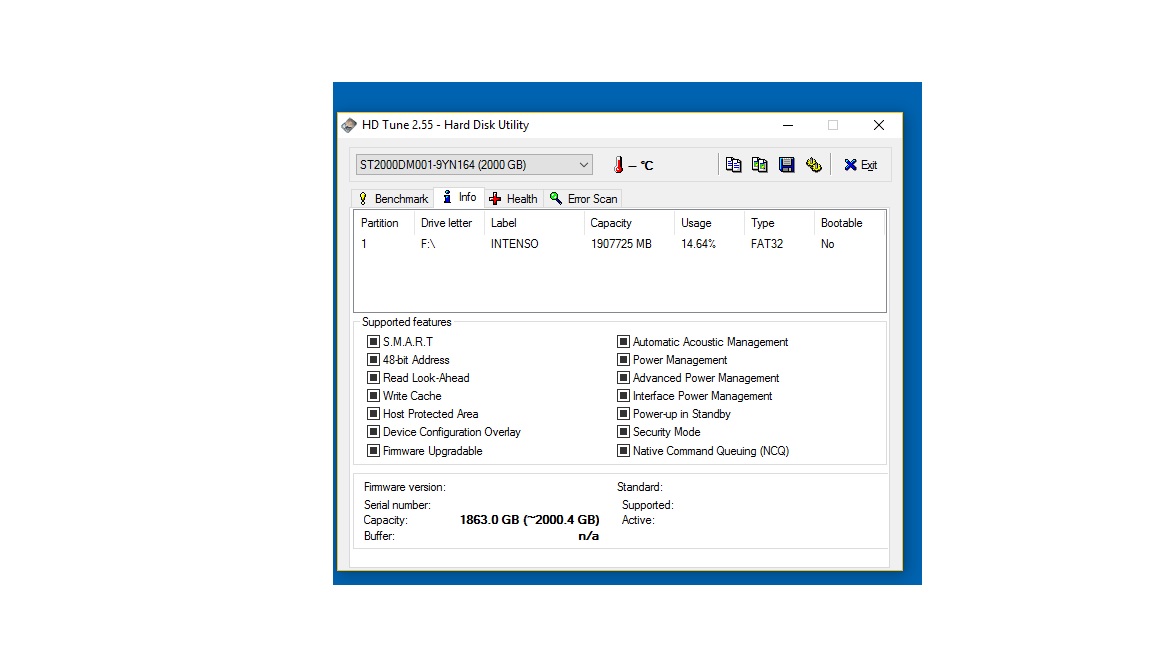This screenshot has height=648, width=1152.
Task: Click the Exit button
Action: coord(860,165)
